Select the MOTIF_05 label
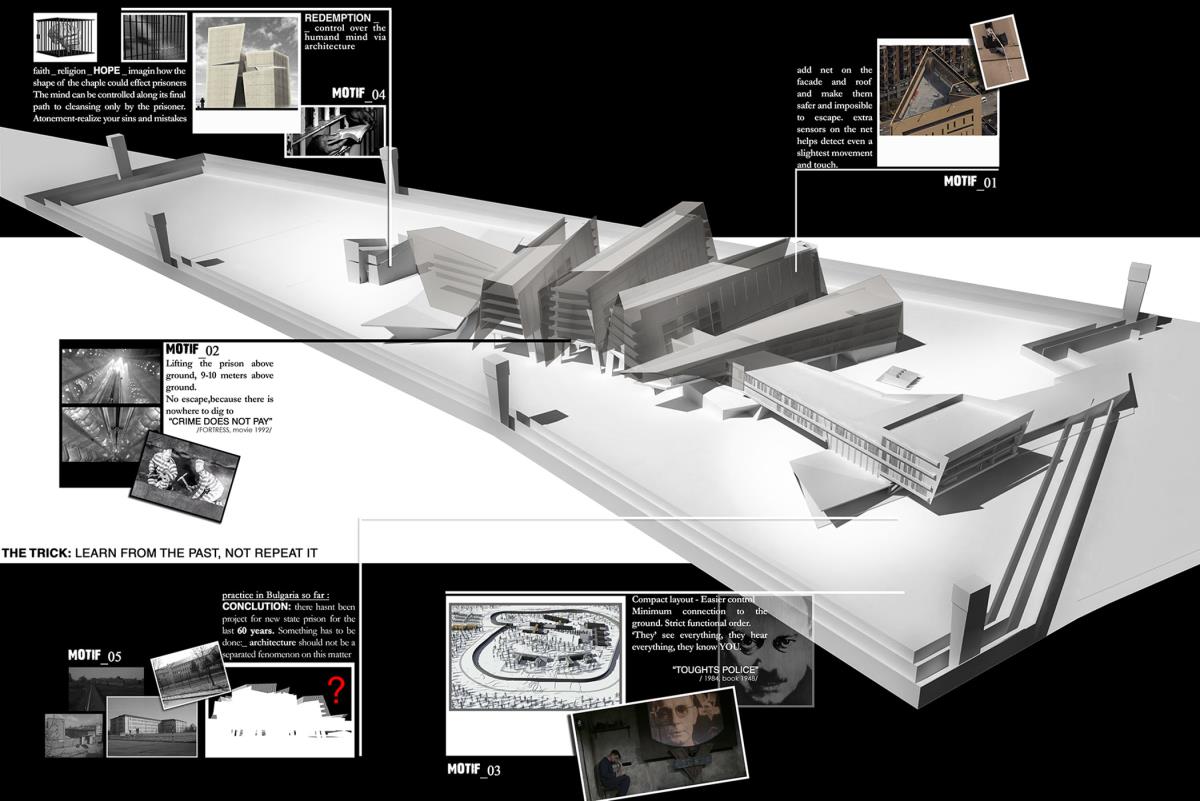The width and height of the screenshot is (1200, 801). (x=95, y=656)
